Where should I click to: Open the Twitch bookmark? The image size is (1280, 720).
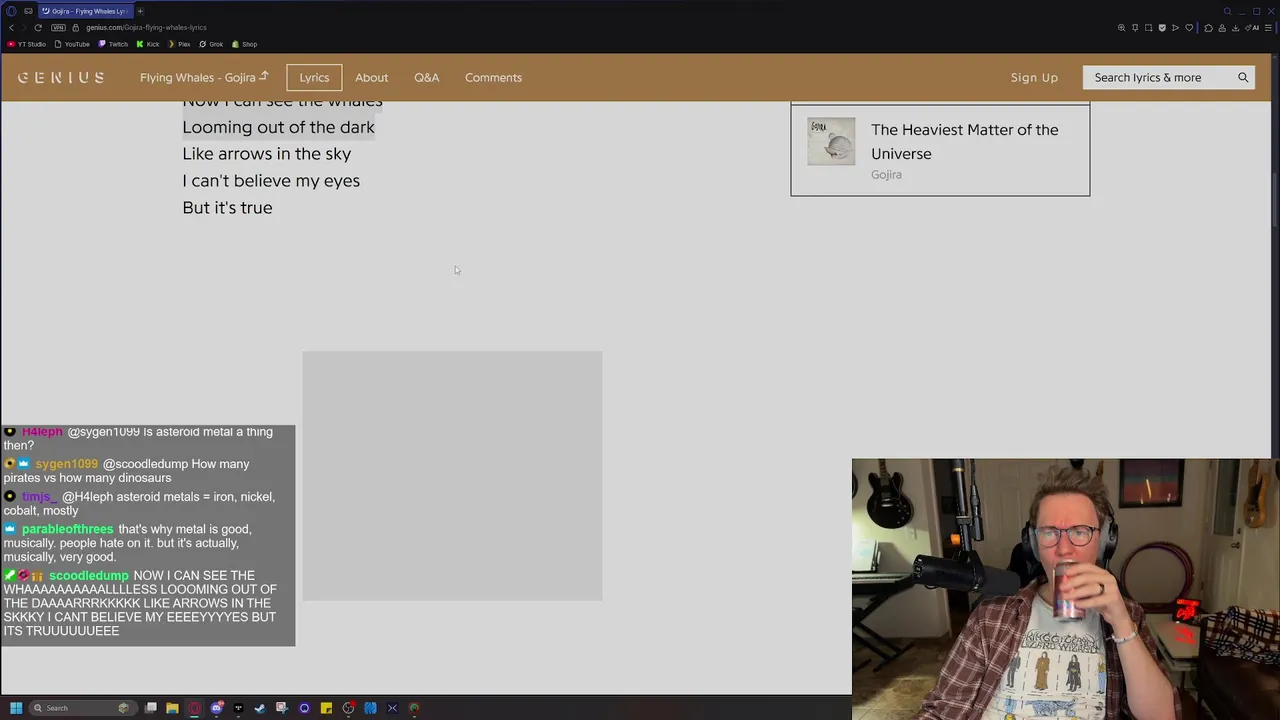113,44
